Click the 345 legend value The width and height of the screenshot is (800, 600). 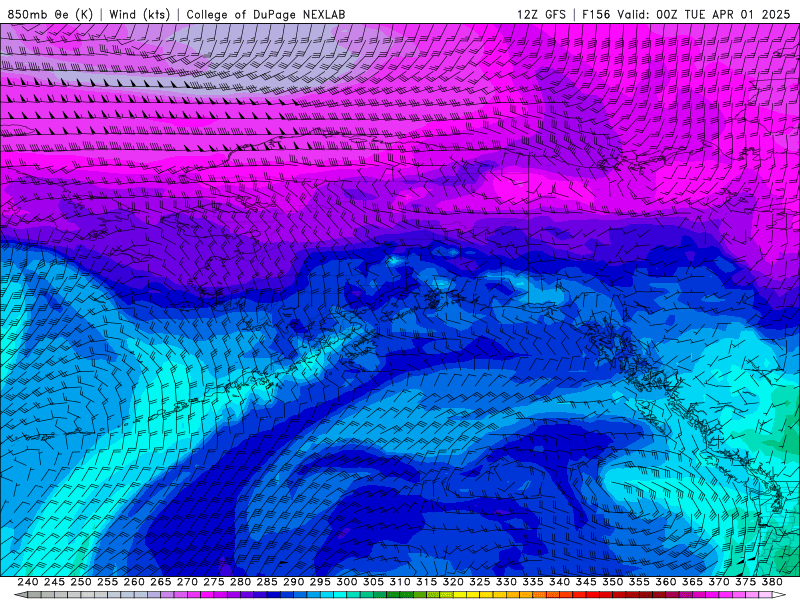[x=586, y=582]
